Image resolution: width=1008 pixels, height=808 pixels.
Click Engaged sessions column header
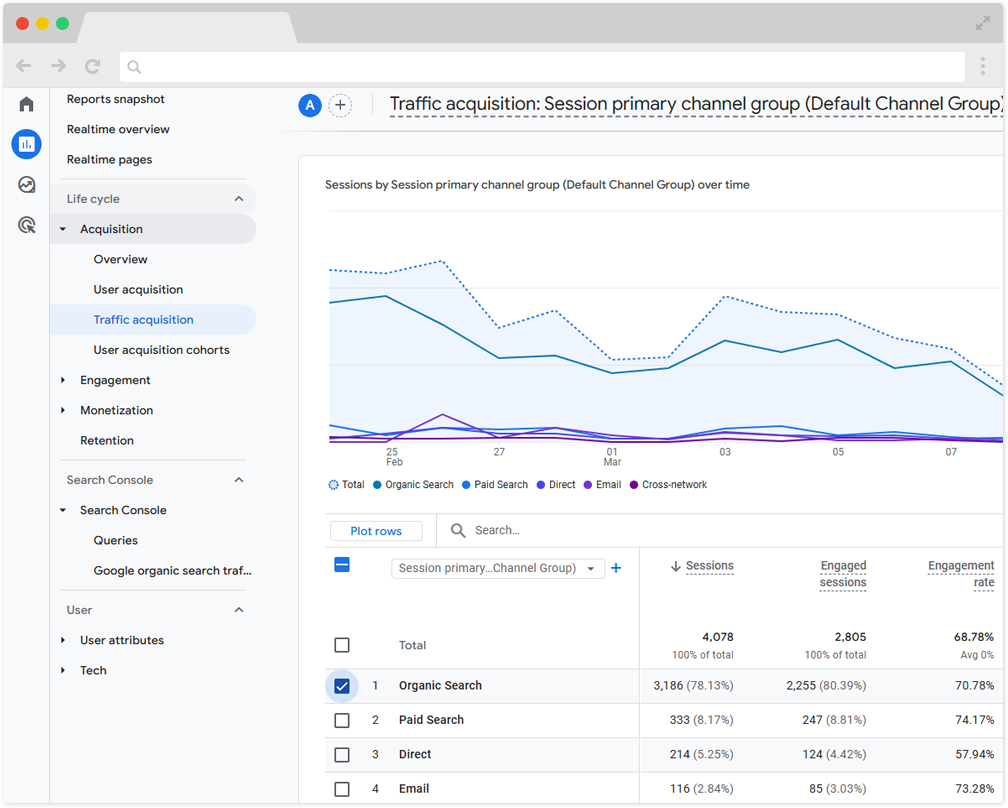[x=843, y=574]
